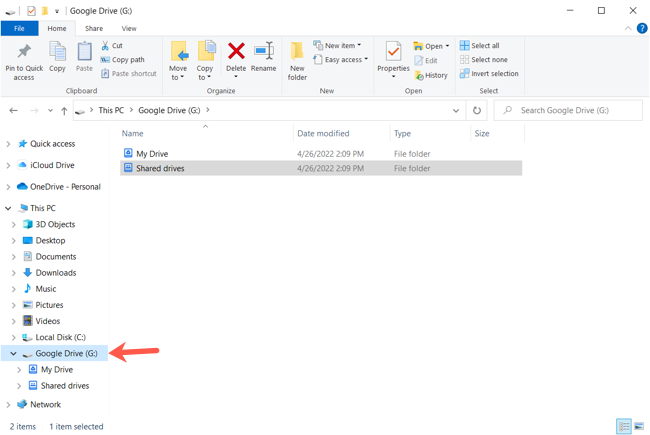Screen dimensions: 650x435
Task: Refresh the current folder view
Action: click(x=477, y=110)
